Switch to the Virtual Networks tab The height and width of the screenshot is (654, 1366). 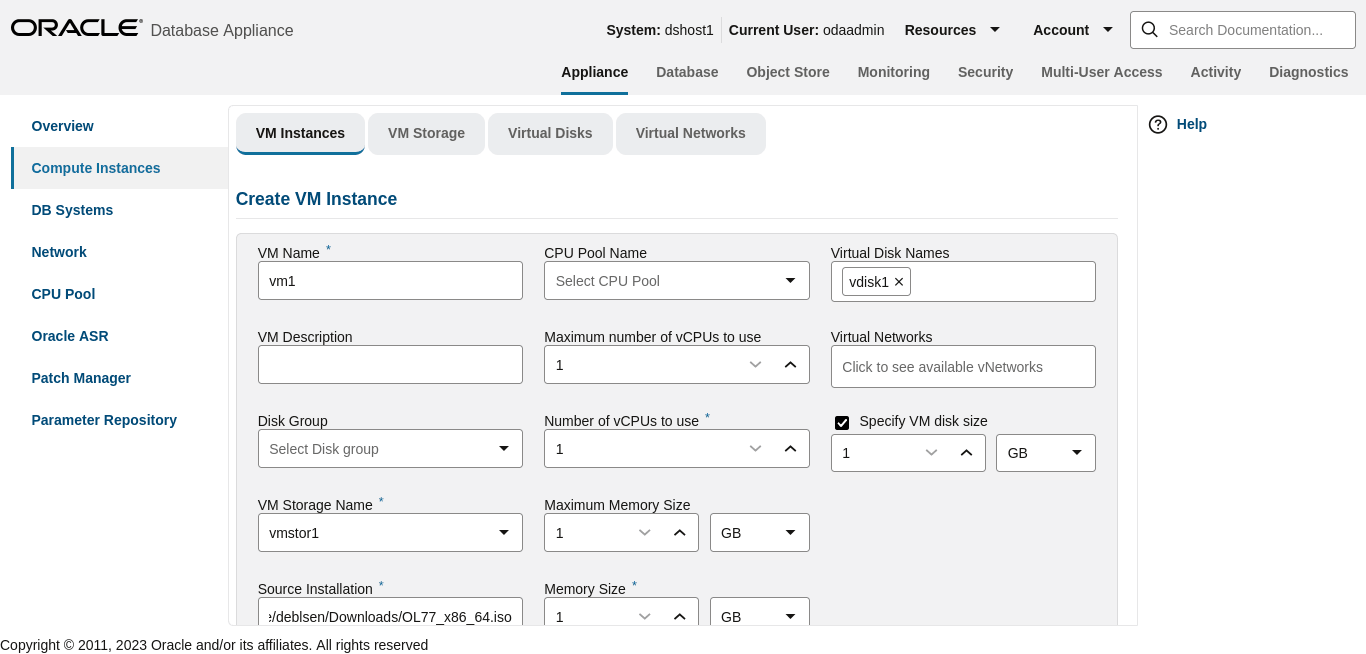(x=690, y=133)
